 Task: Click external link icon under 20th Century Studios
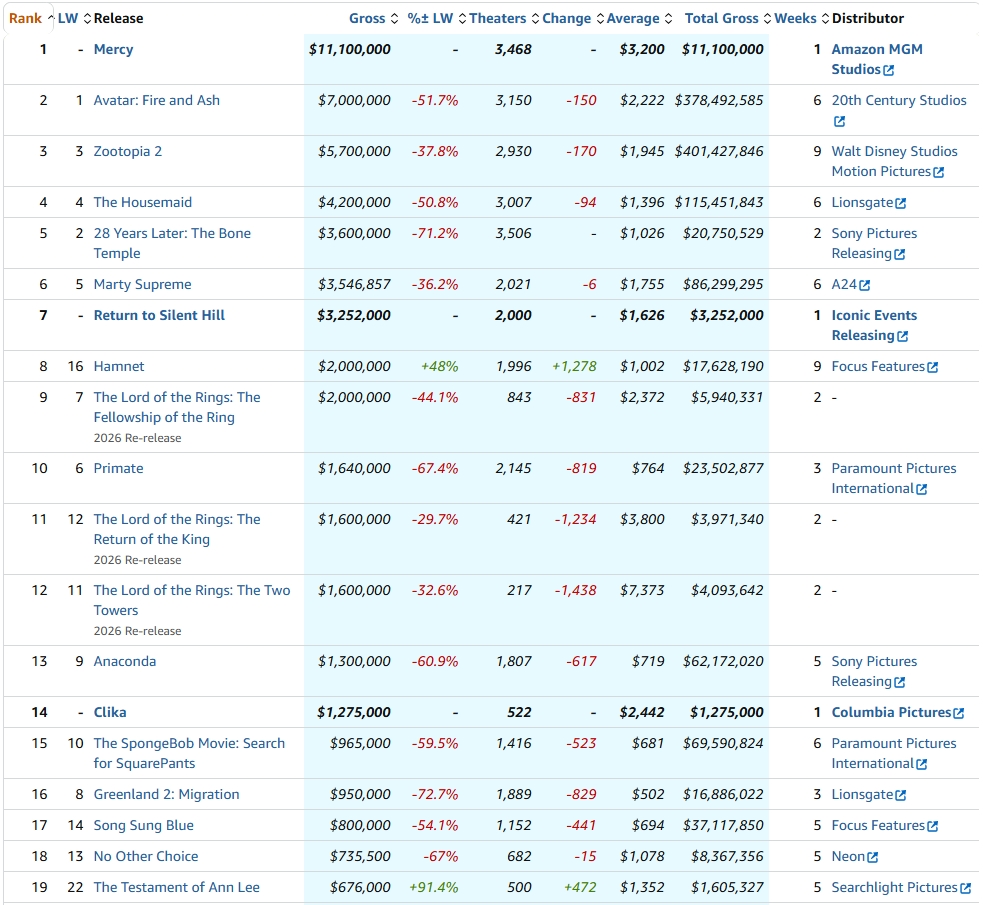click(x=839, y=121)
